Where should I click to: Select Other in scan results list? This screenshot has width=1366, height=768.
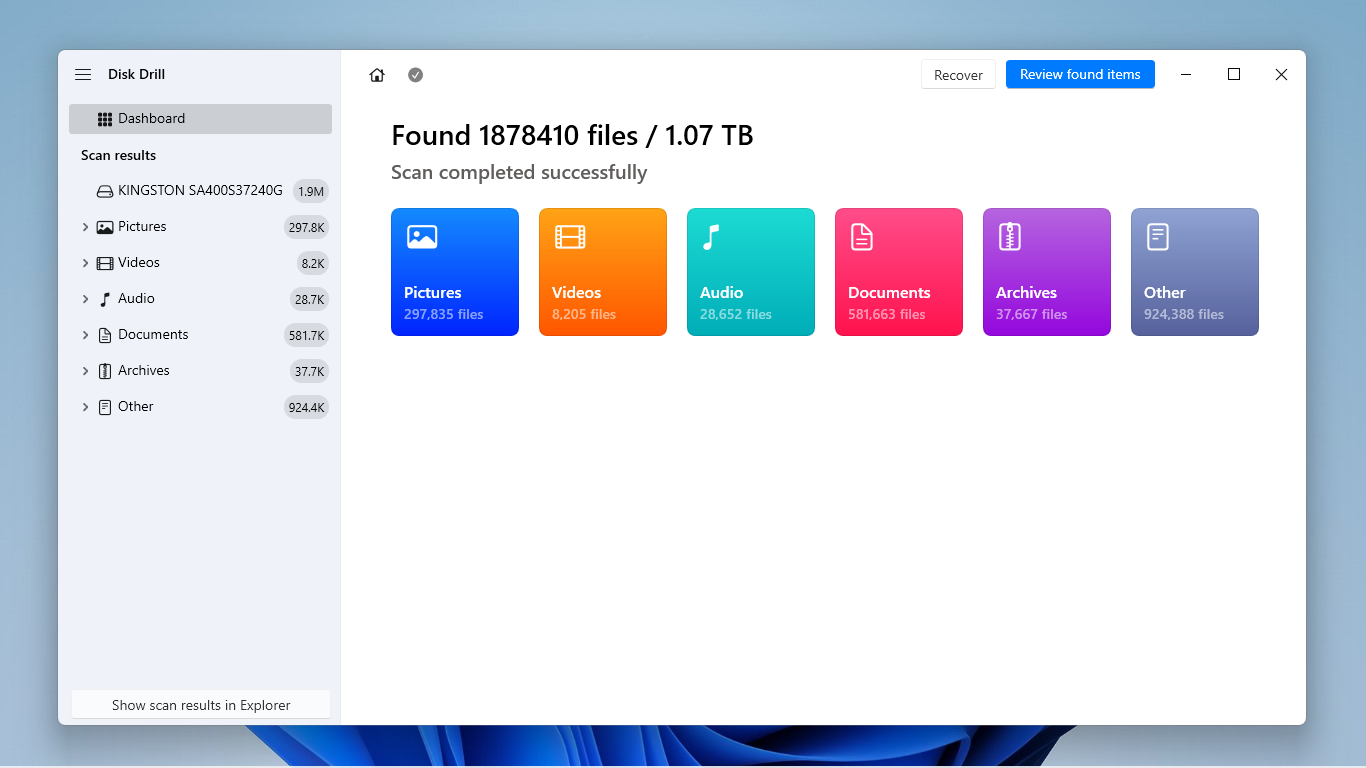(x=200, y=407)
